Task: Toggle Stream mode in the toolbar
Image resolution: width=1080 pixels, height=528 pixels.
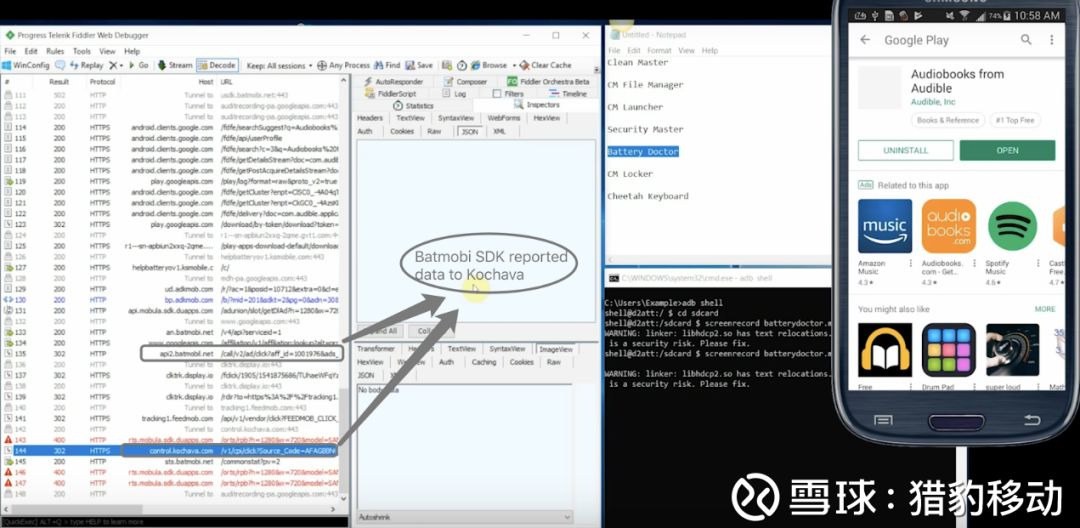Action: (175, 65)
